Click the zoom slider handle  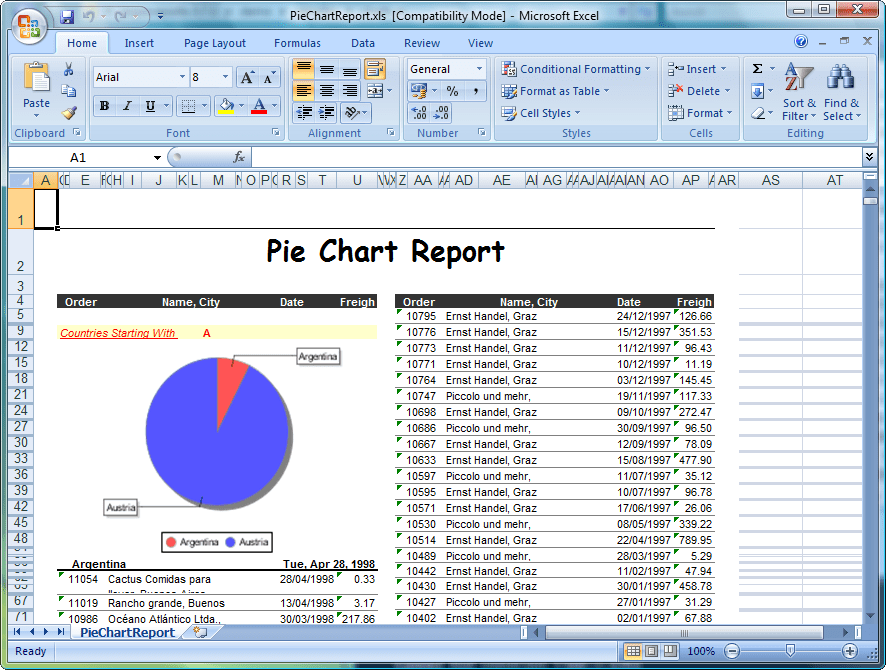(791, 651)
